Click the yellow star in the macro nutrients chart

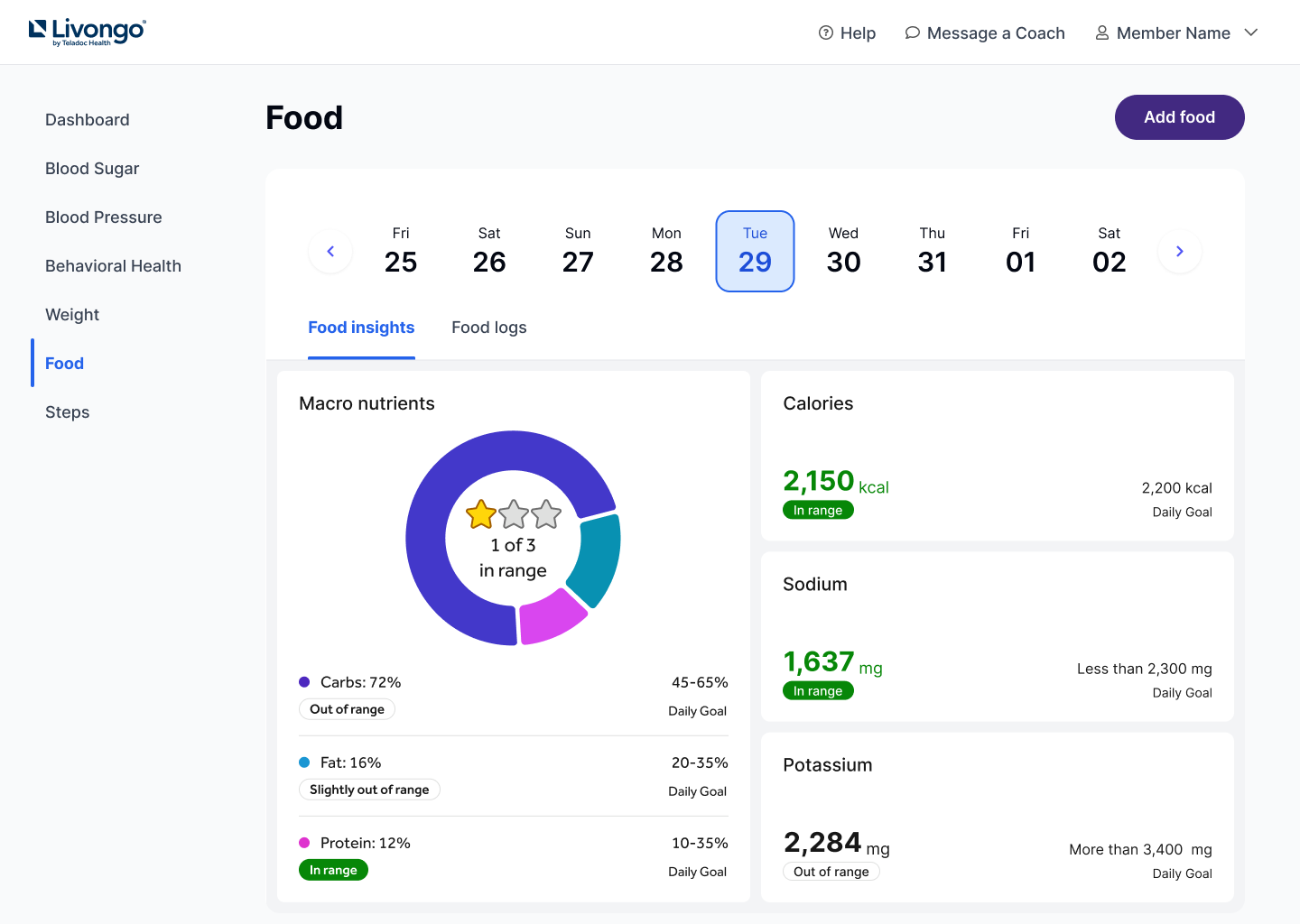(481, 513)
